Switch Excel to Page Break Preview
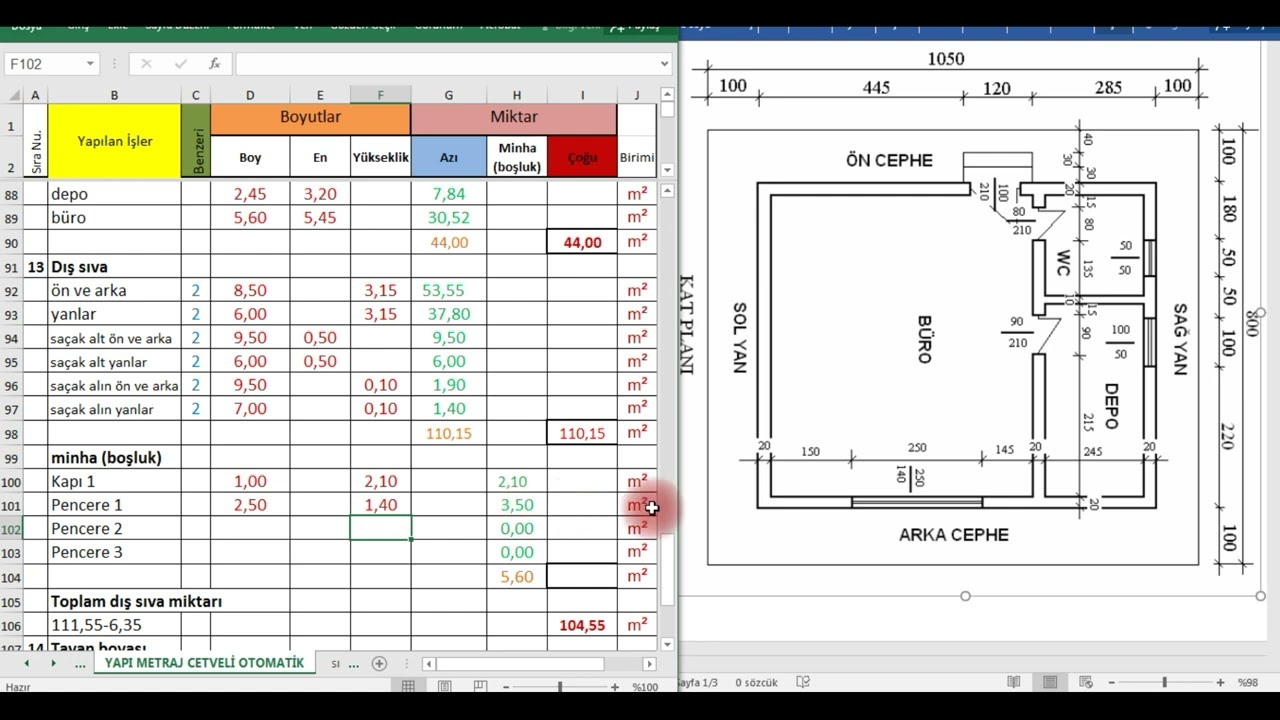Screen dimensions: 1280x720 click(x=480, y=687)
